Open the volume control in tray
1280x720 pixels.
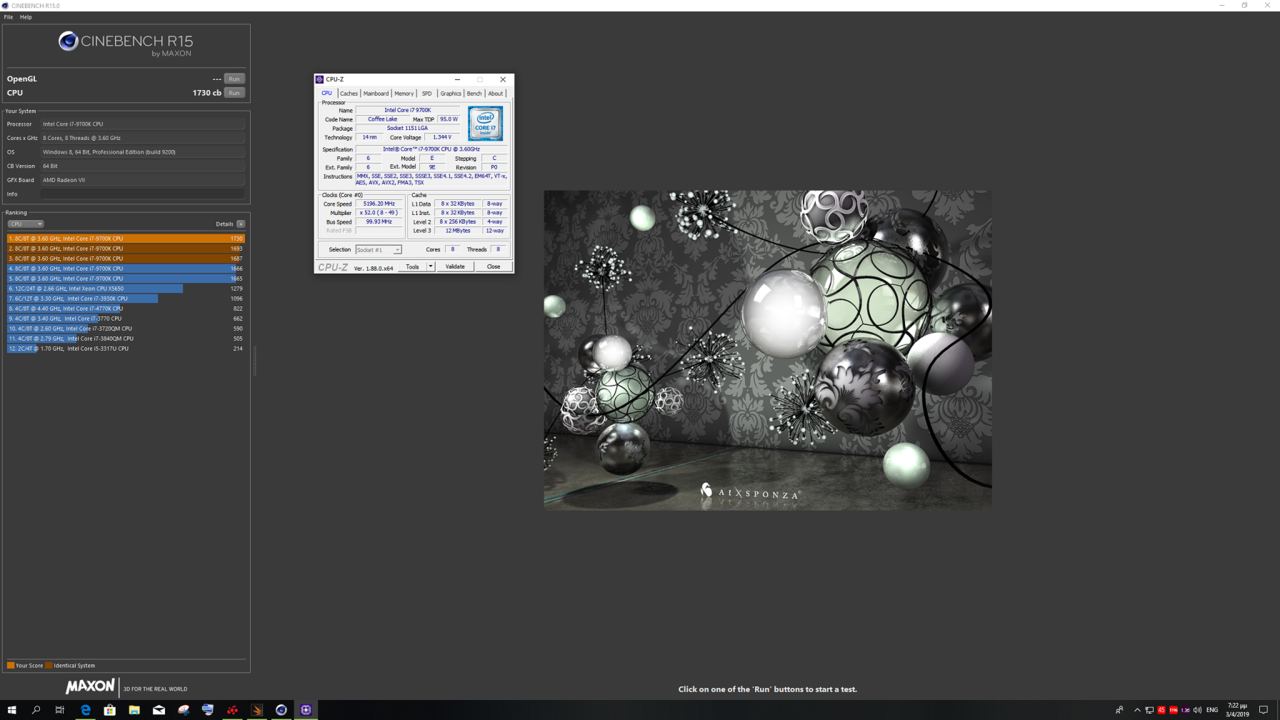coord(1197,710)
